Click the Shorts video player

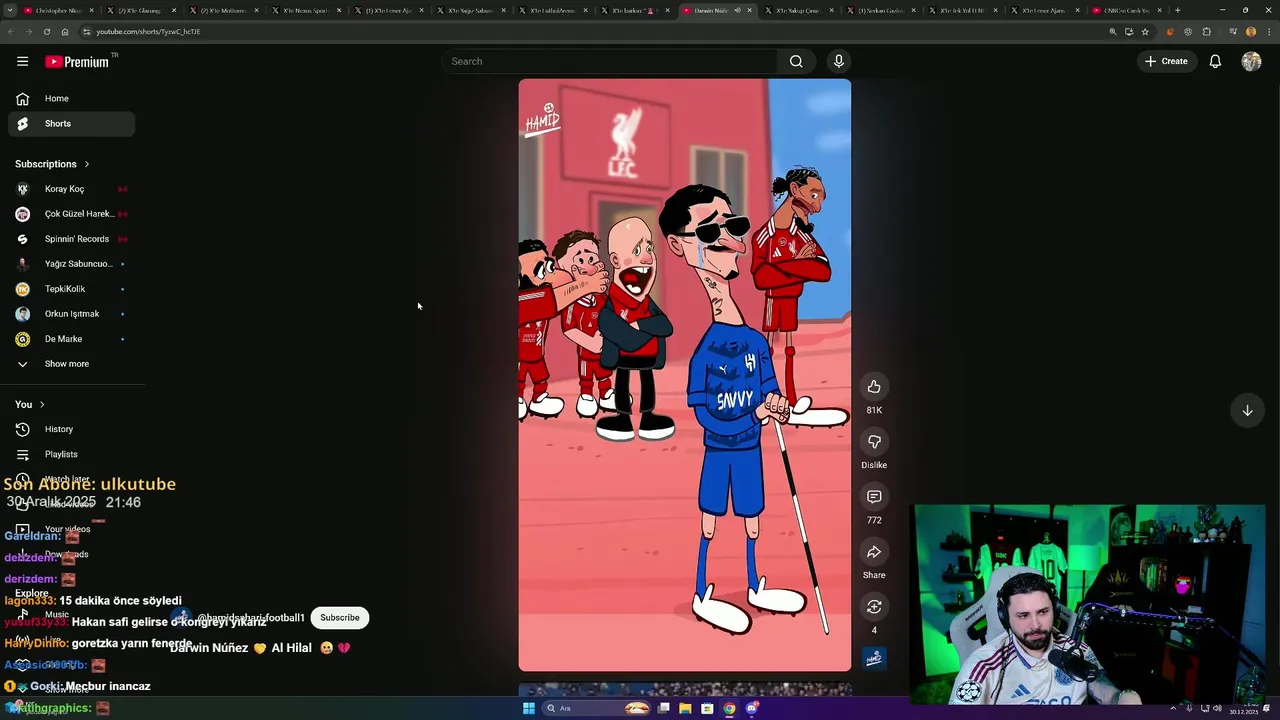[x=685, y=375]
